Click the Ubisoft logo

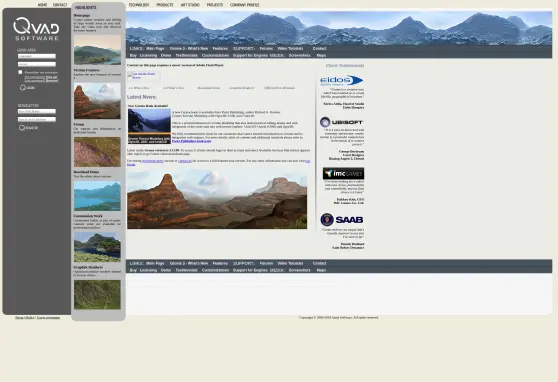point(341,122)
